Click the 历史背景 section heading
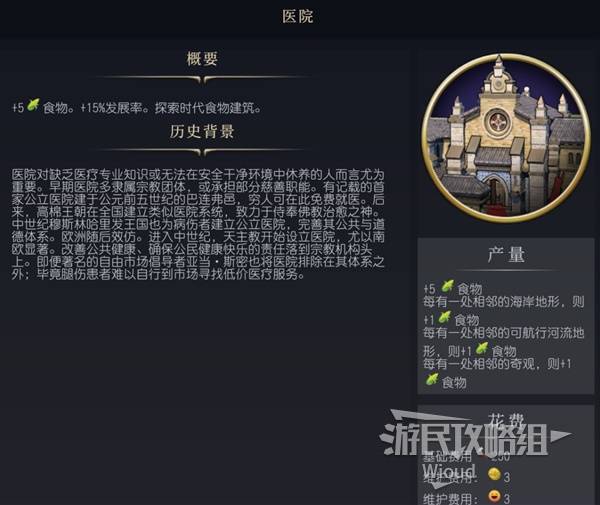600x505 pixels. click(202, 132)
